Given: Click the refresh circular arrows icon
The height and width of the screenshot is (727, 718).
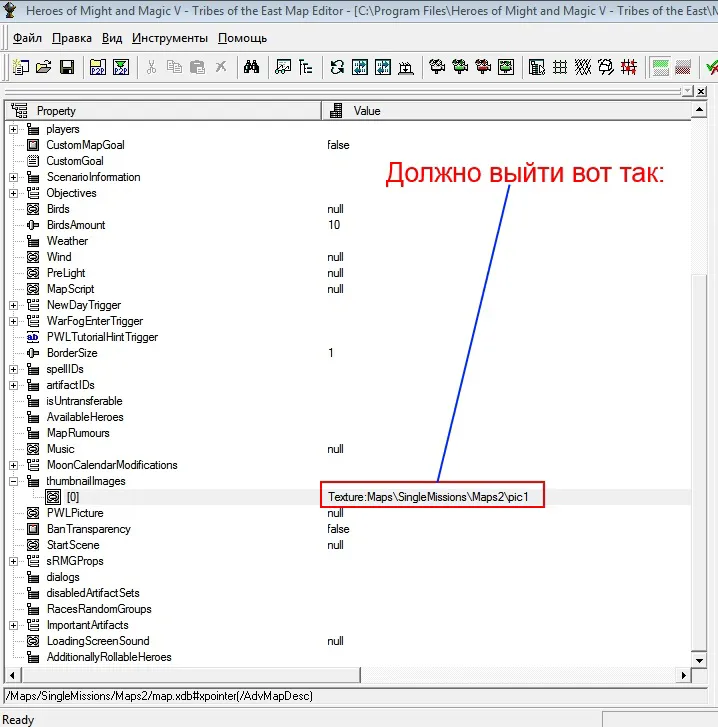Looking at the screenshot, I should [337, 67].
